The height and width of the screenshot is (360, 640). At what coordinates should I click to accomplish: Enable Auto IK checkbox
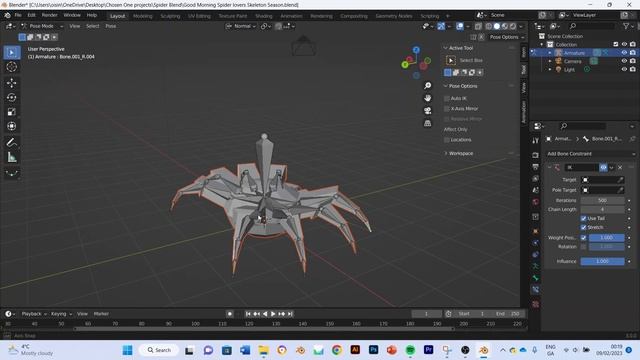coord(447,98)
